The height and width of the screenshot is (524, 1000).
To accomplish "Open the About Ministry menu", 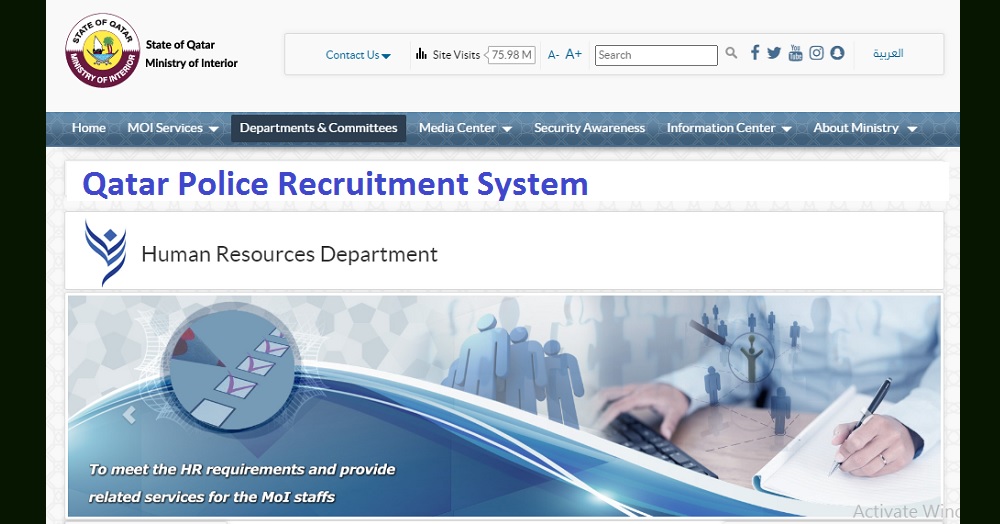I will pyautogui.click(x=864, y=128).
